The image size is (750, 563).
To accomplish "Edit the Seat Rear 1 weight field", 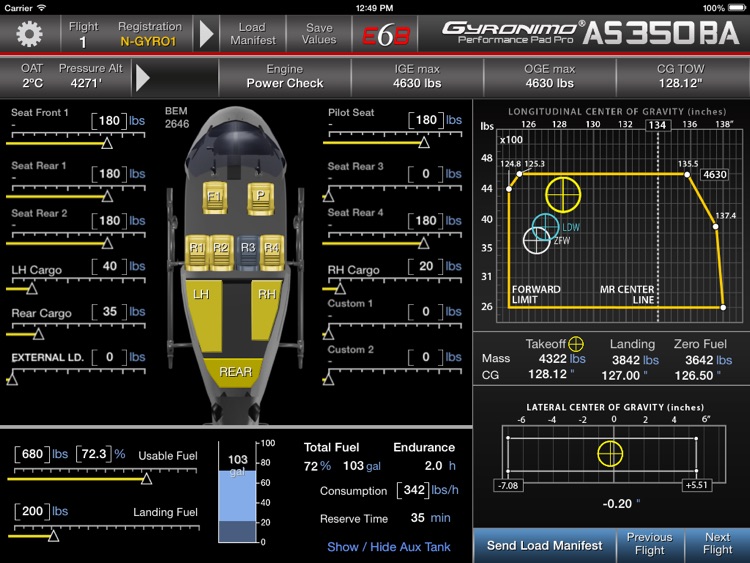I will [109, 174].
